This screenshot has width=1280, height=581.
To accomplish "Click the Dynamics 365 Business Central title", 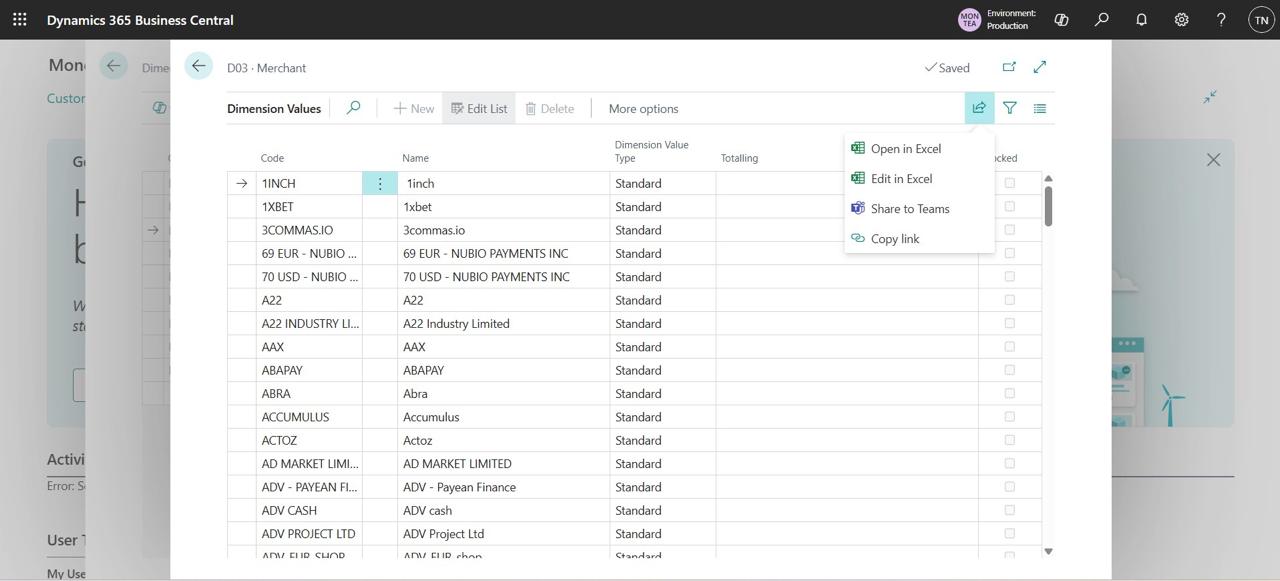I will (x=140, y=20).
